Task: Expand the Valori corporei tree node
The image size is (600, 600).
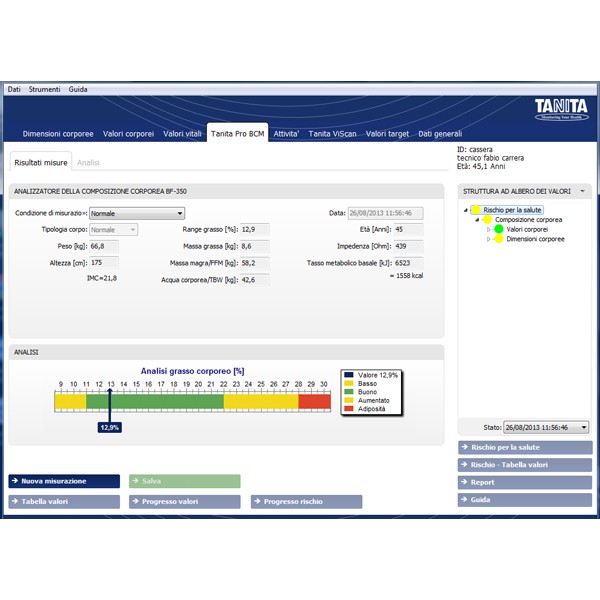Action: [489, 229]
